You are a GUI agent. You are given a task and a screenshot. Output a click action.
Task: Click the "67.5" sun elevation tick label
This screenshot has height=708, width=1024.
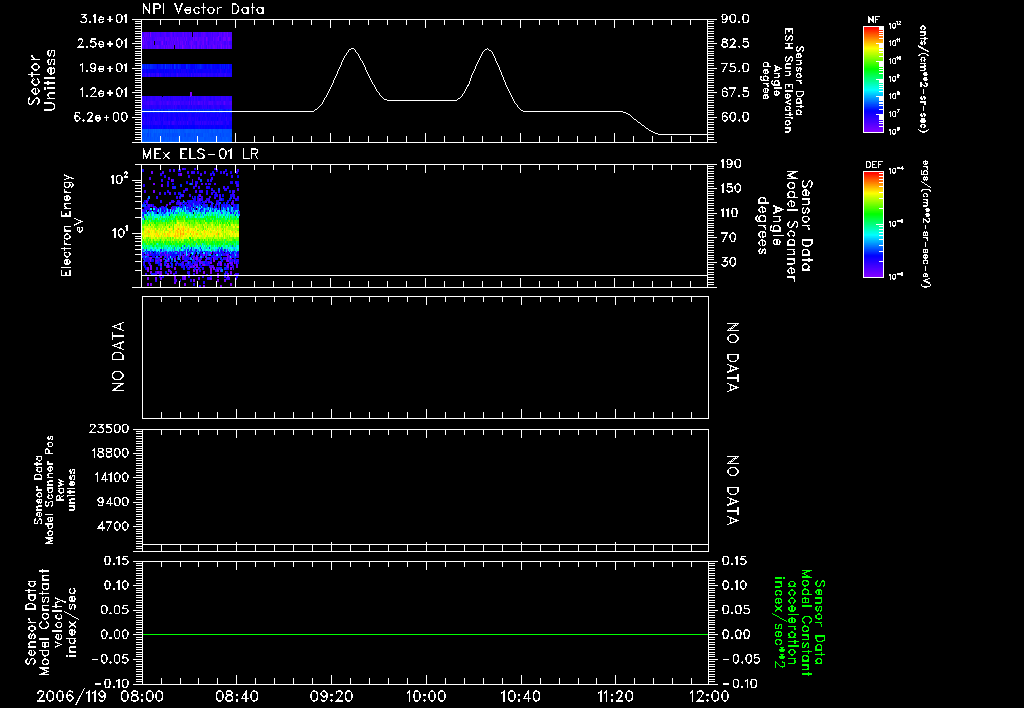tap(735, 93)
